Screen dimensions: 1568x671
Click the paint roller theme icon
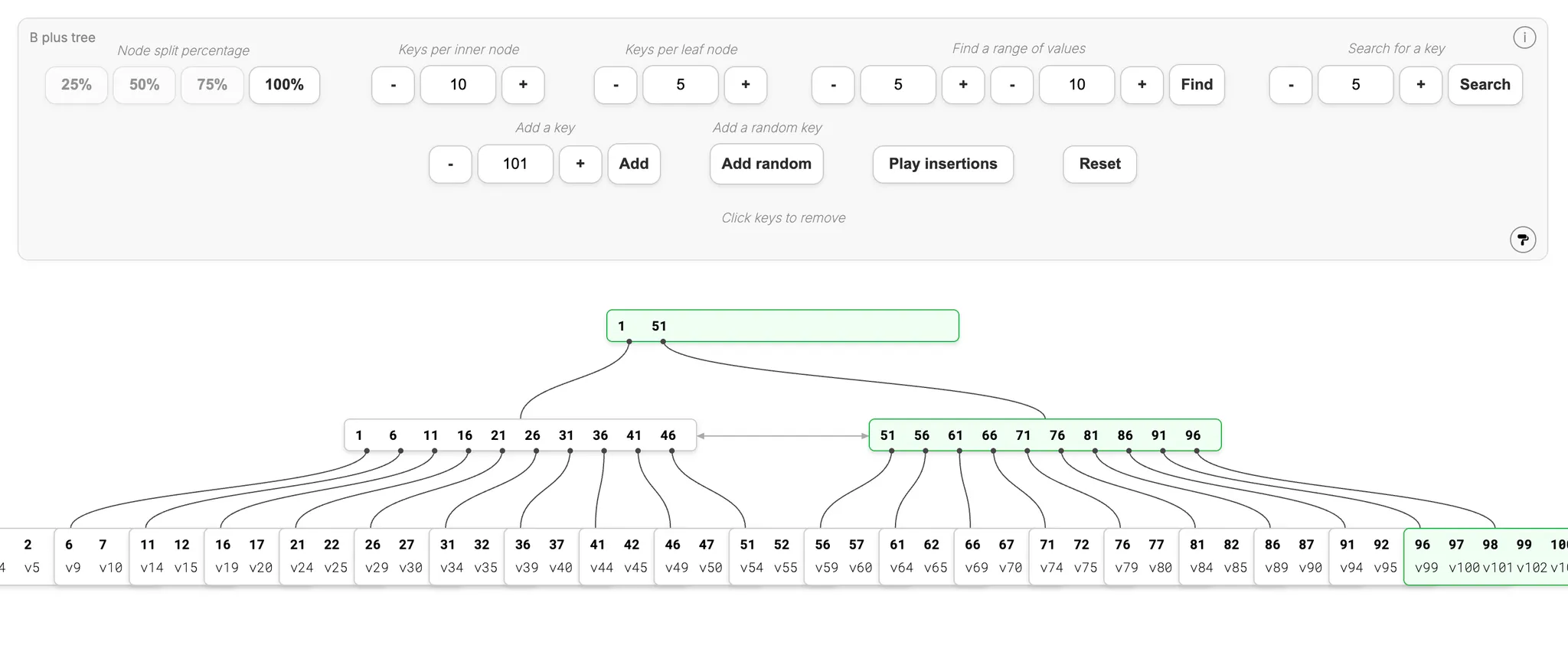point(1522,239)
